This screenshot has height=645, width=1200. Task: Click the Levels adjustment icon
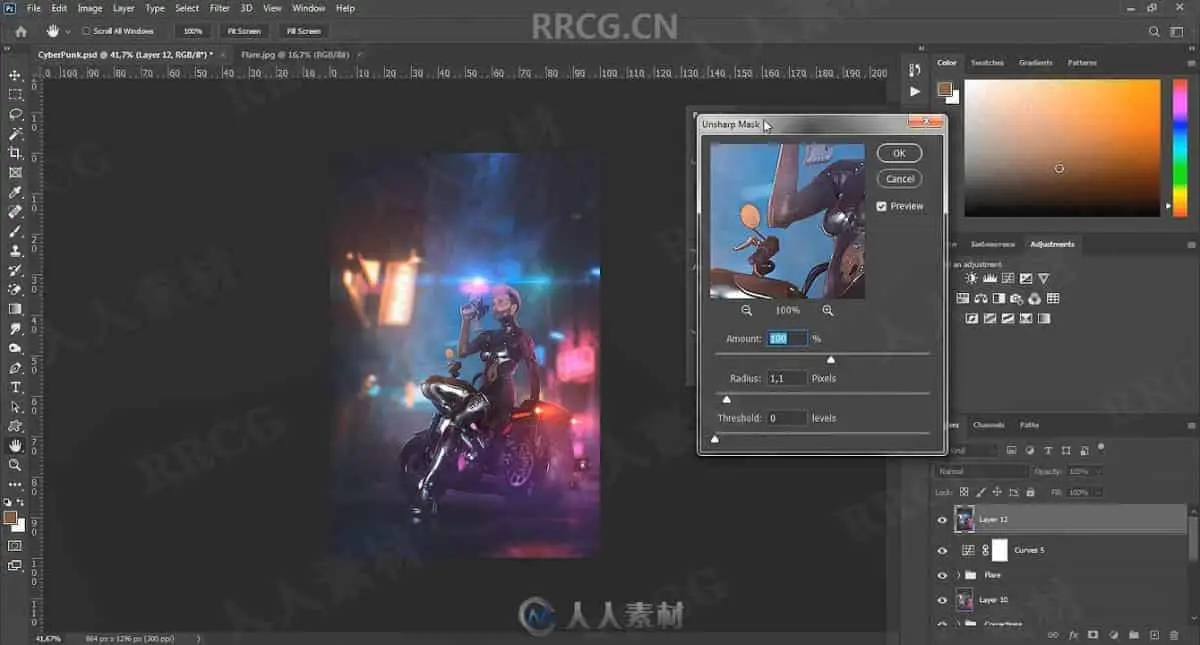pos(990,278)
